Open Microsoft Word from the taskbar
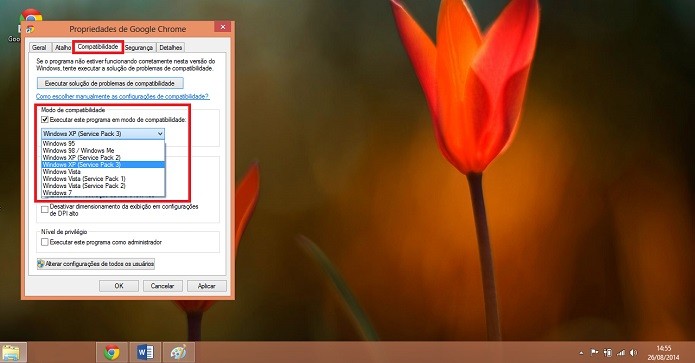The image size is (695, 363). [x=145, y=353]
